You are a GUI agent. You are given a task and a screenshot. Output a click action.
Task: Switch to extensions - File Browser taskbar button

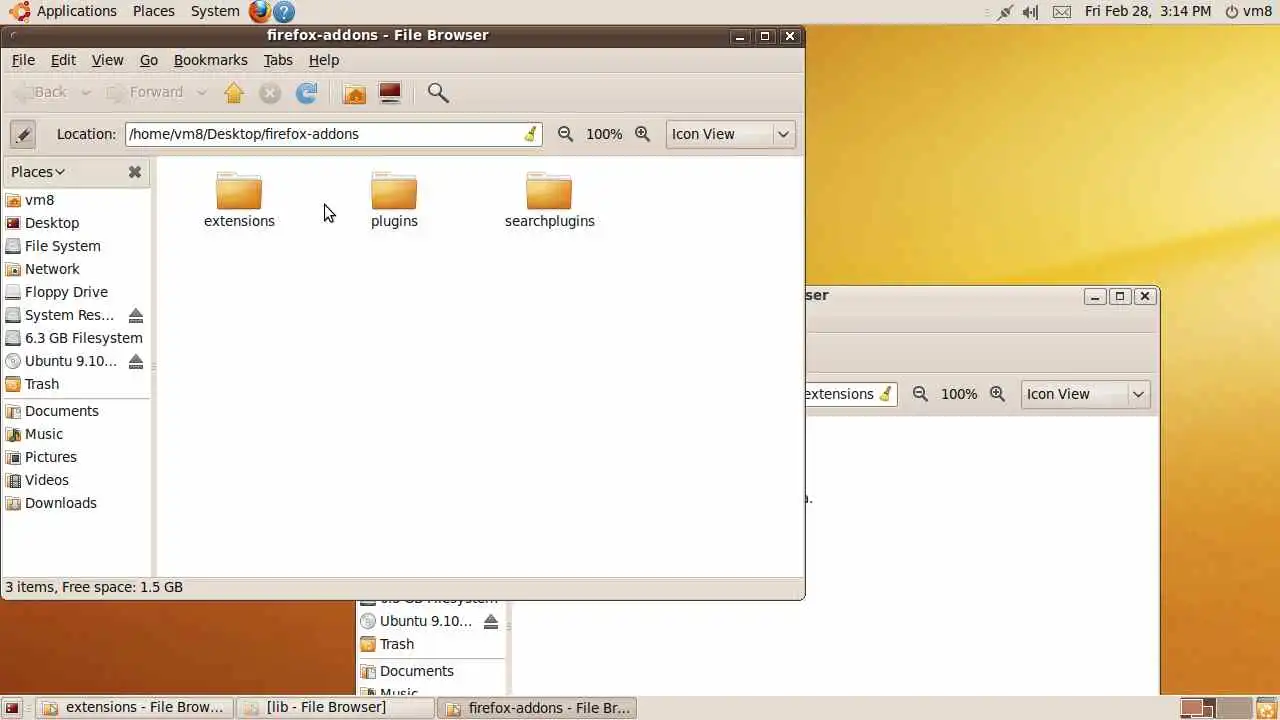[x=134, y=708]
